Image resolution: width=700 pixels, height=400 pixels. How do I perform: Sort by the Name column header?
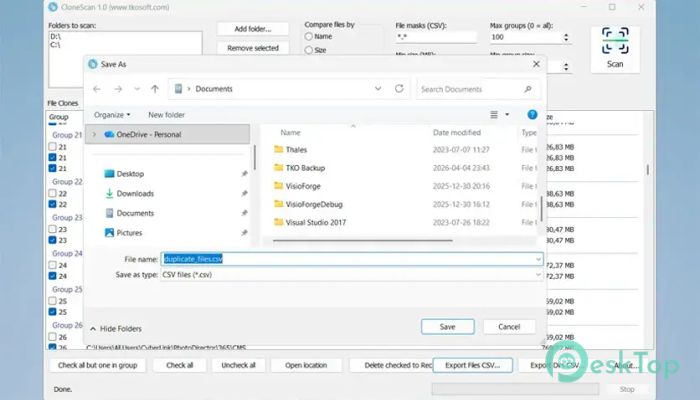[x=290, y=133]
